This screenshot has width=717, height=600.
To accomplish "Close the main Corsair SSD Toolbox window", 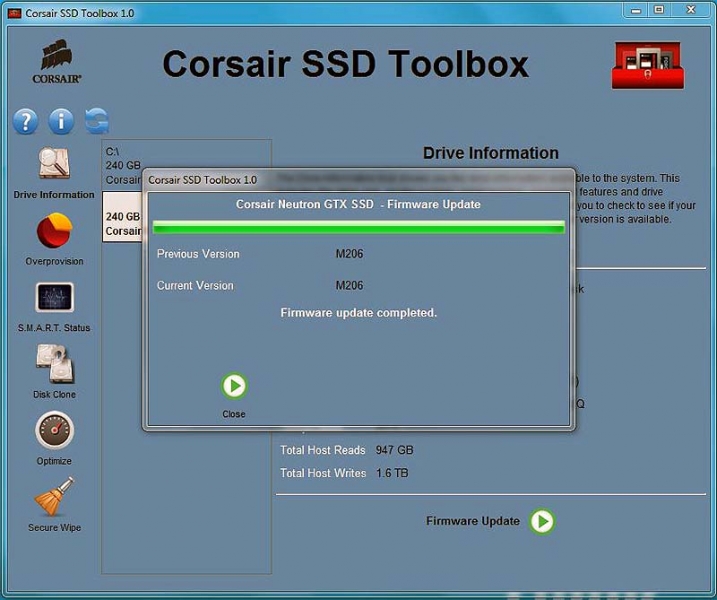I will pos(690,10).
